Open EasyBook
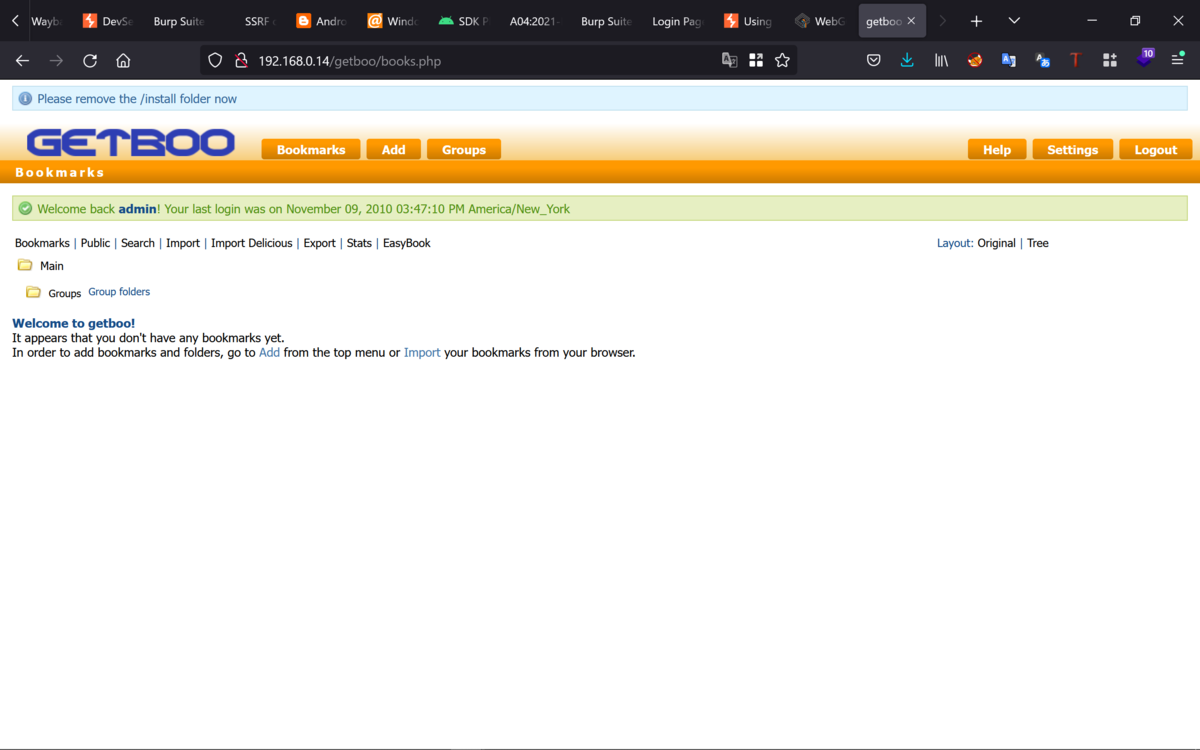This screenshot has height=750, width=1200. point(407,243)
